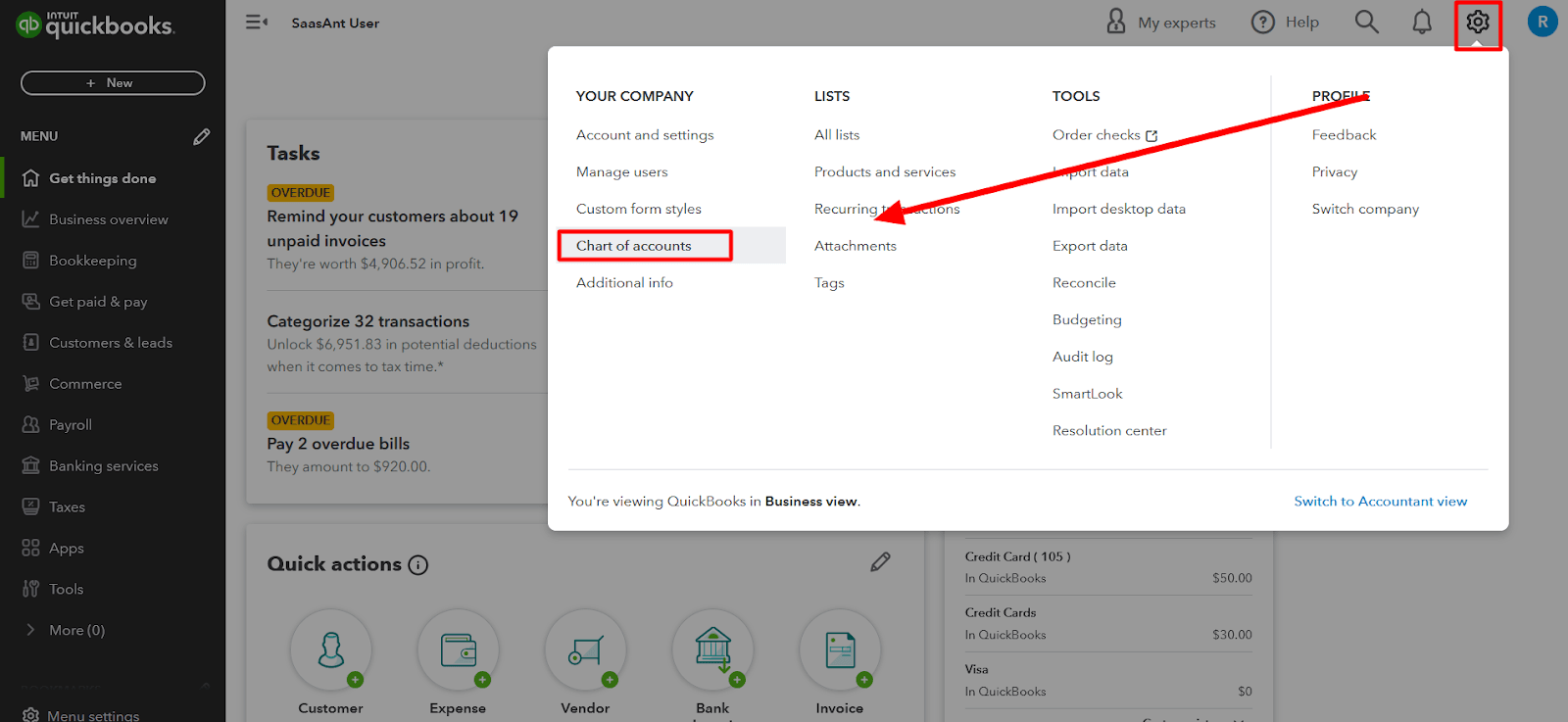The image size is (1568, 722).
Task: Click the My experts person icon
Action: (x=1116, y=22)
